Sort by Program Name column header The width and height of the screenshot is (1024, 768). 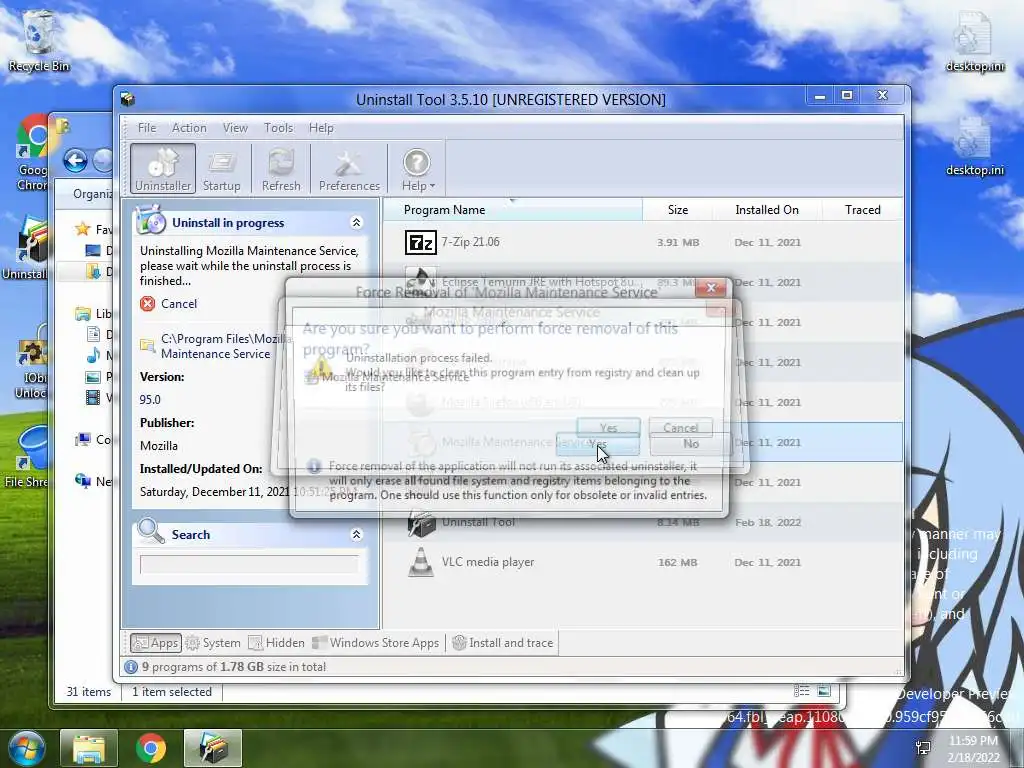[x=512, y=210]
